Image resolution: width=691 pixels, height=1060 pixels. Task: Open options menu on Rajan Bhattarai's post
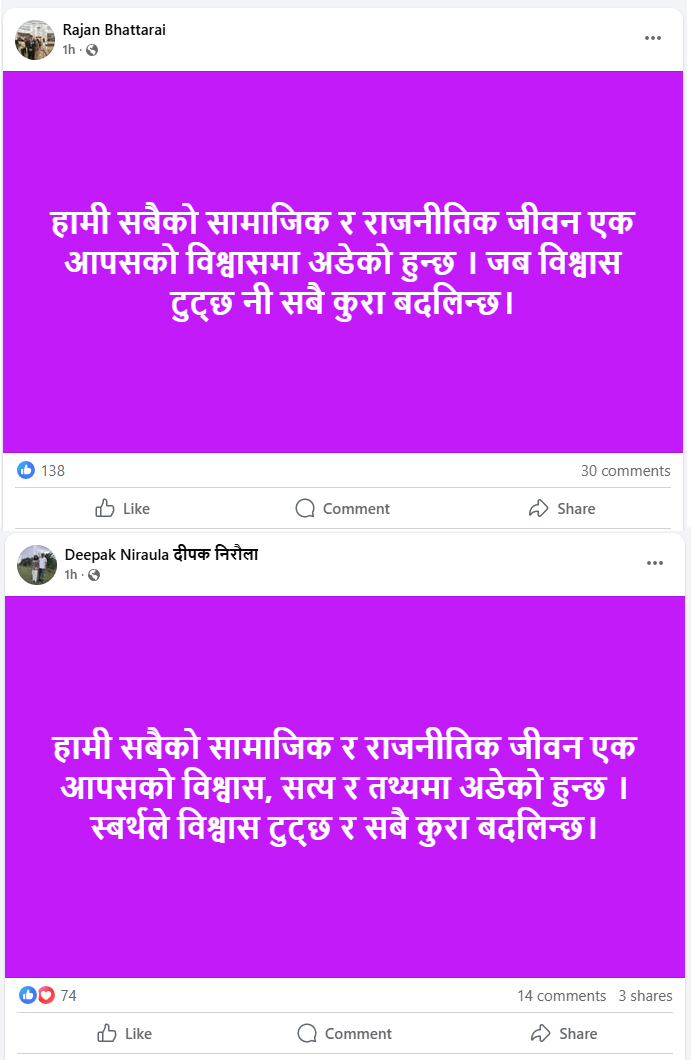tap(652, 38)
